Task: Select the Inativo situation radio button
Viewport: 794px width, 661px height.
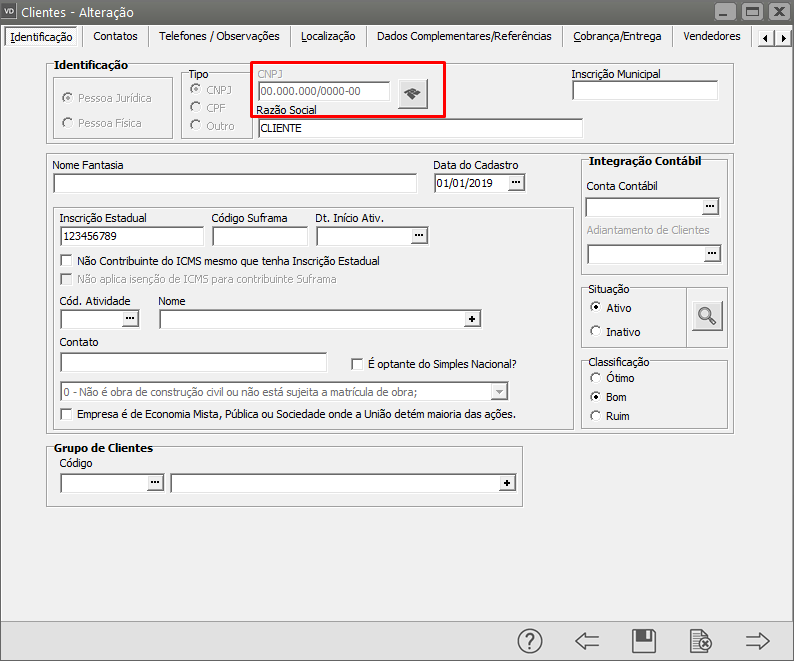Action: [x=597, y=331]
